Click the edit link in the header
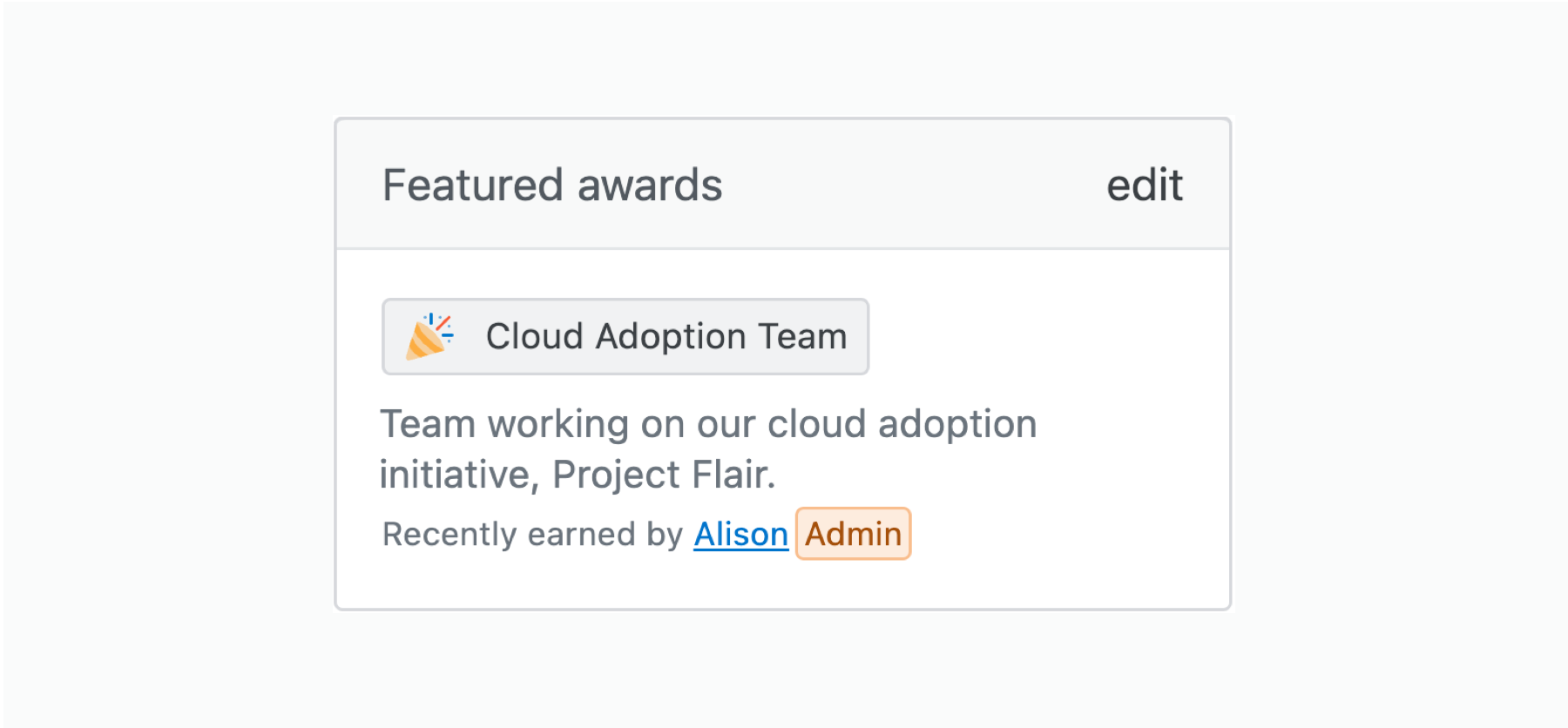Screen dimensions: 1568x728 (1145, 185)
